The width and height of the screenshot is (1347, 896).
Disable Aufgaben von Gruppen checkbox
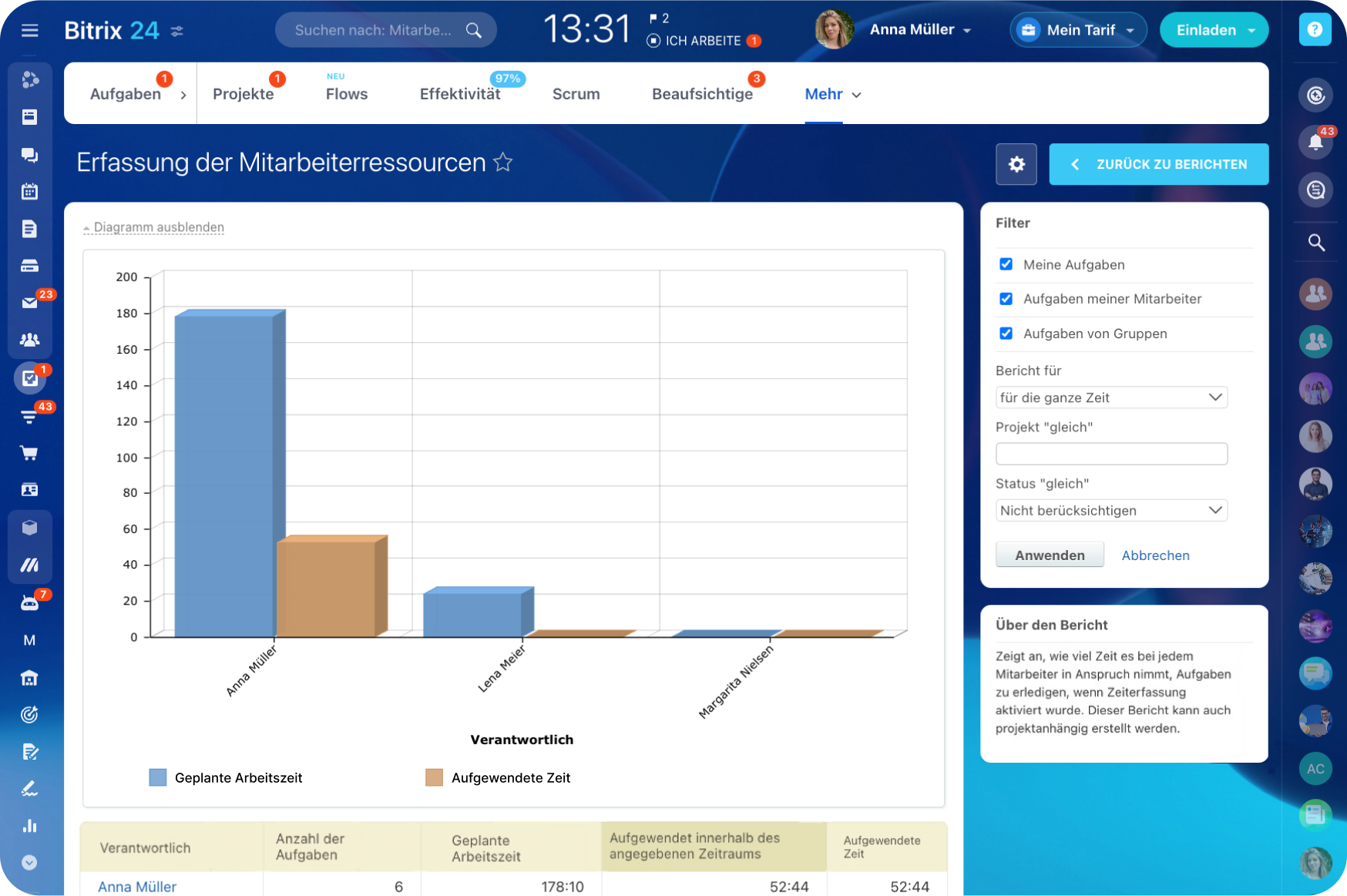coord(1006,334)
